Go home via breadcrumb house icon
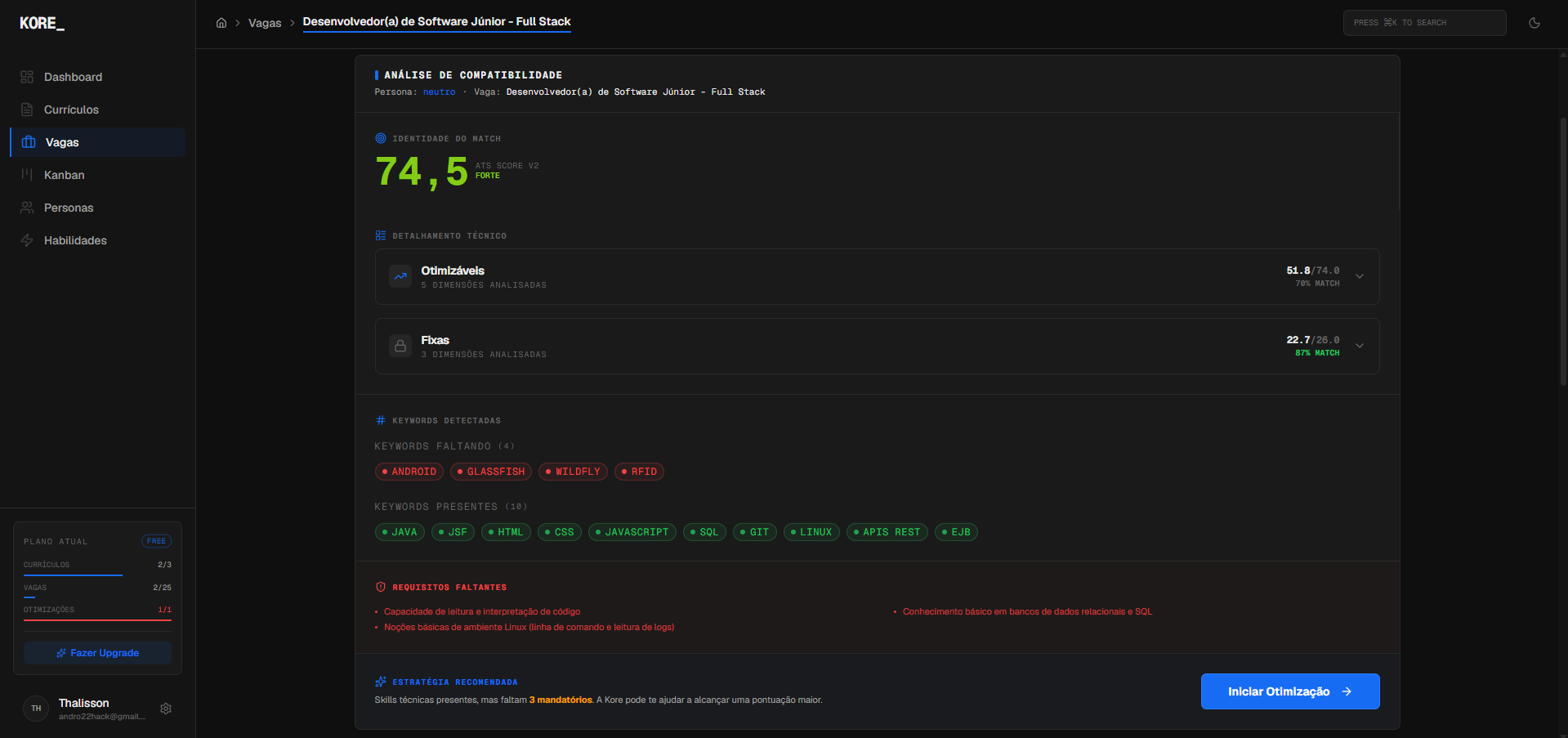 [x=221, y=23]
